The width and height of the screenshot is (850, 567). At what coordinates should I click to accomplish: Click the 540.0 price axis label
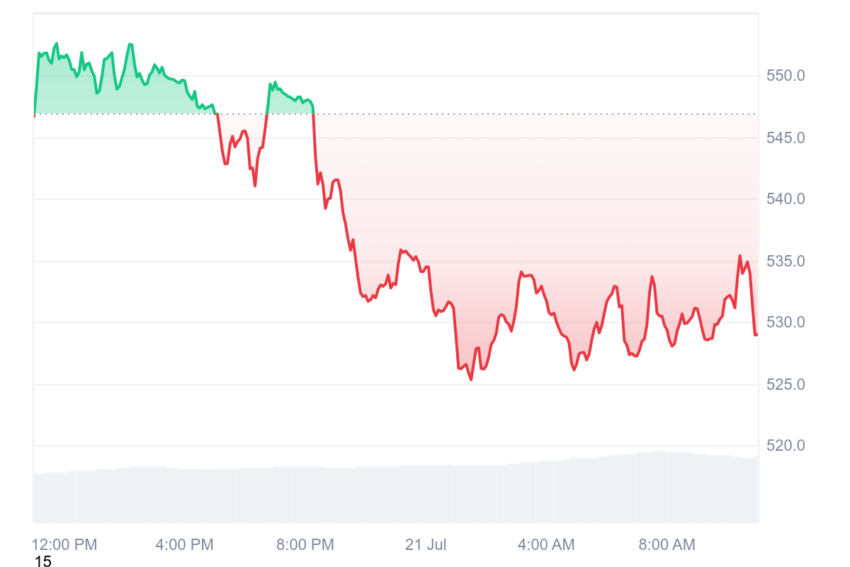pyautogui.click(x=785, y=199)
